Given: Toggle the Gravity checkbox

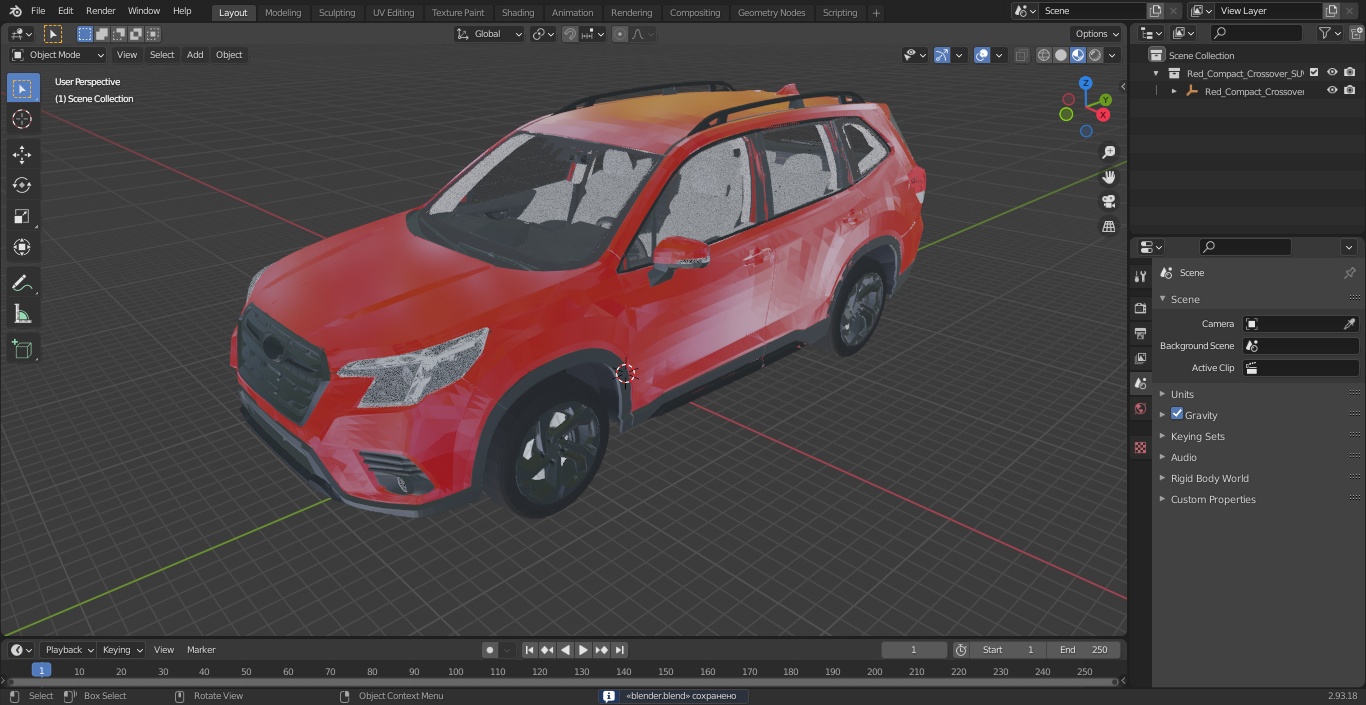Looking at the screenshot, I should coord(1177,414).
